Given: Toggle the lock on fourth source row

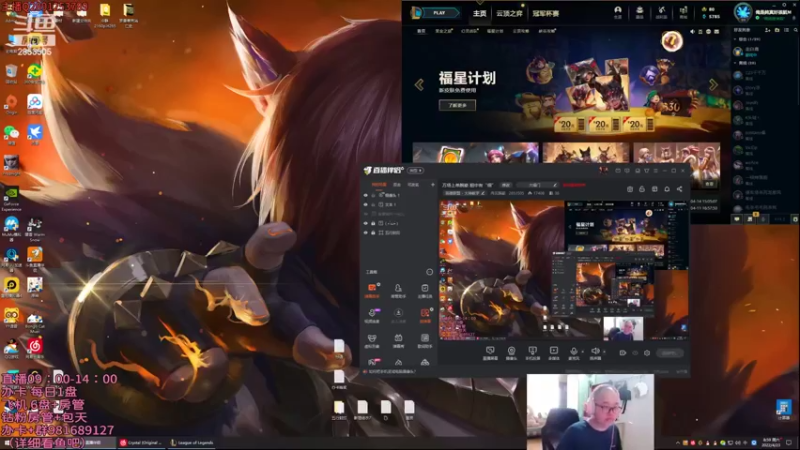Looking at the screenshot, I should pos(373,223).
